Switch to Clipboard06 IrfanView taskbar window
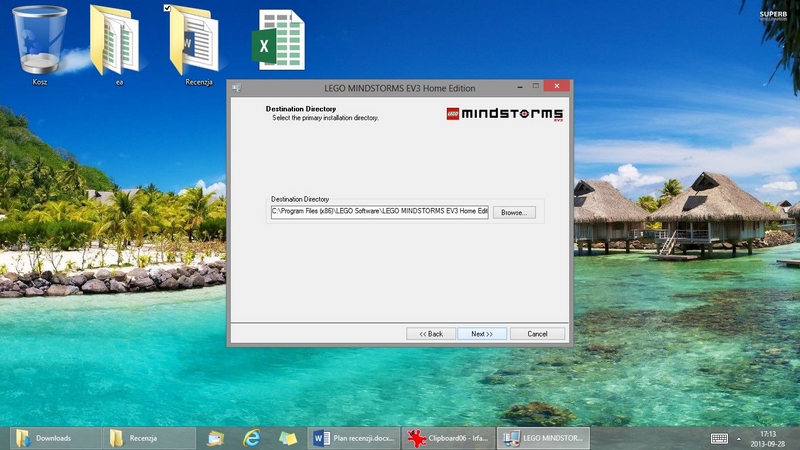 (x=448, y=438)
